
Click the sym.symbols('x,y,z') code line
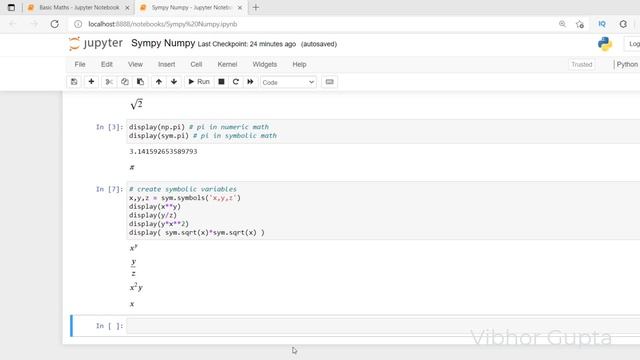[x=185, y=198]
